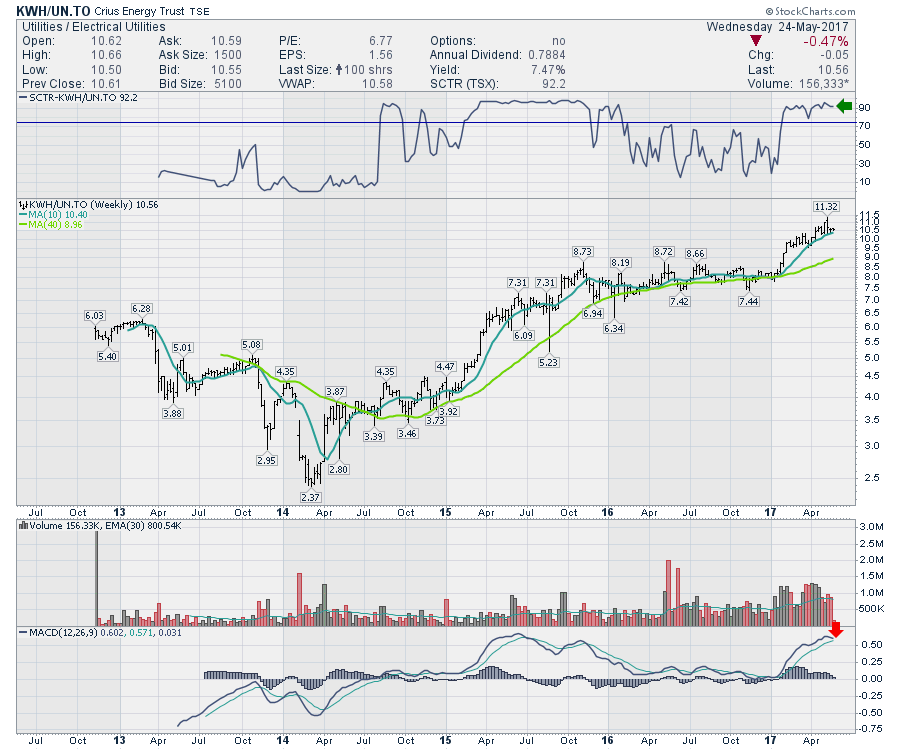900x750 pixels.
Task: Click the dark line marker before MACD(12,26,9)
Action: point(23,632)
